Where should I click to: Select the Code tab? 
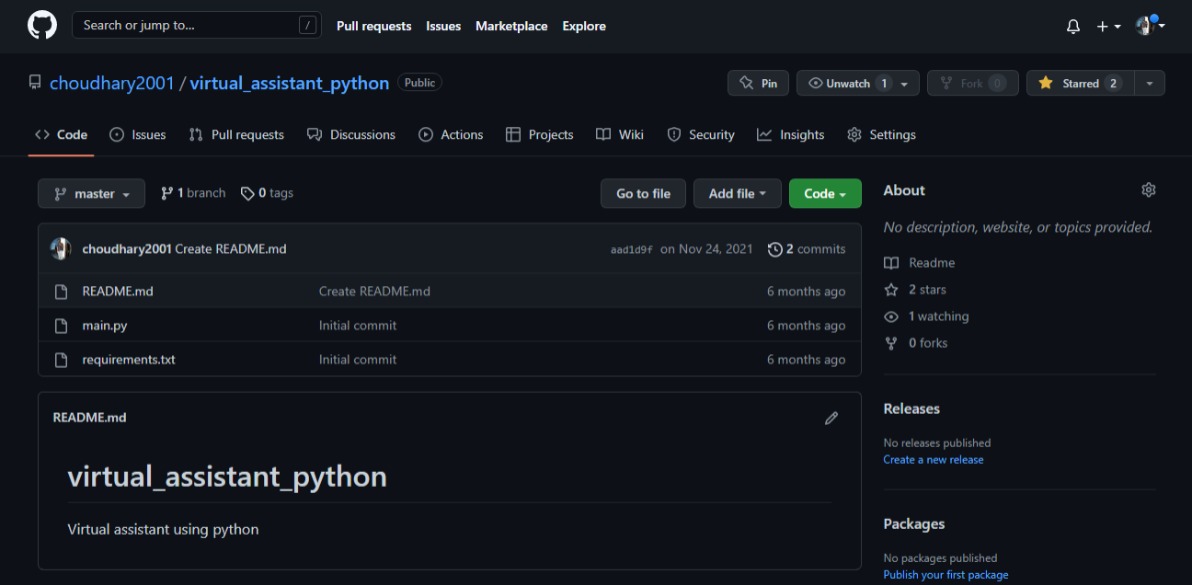pyautogui.click(x=62, y=134)
